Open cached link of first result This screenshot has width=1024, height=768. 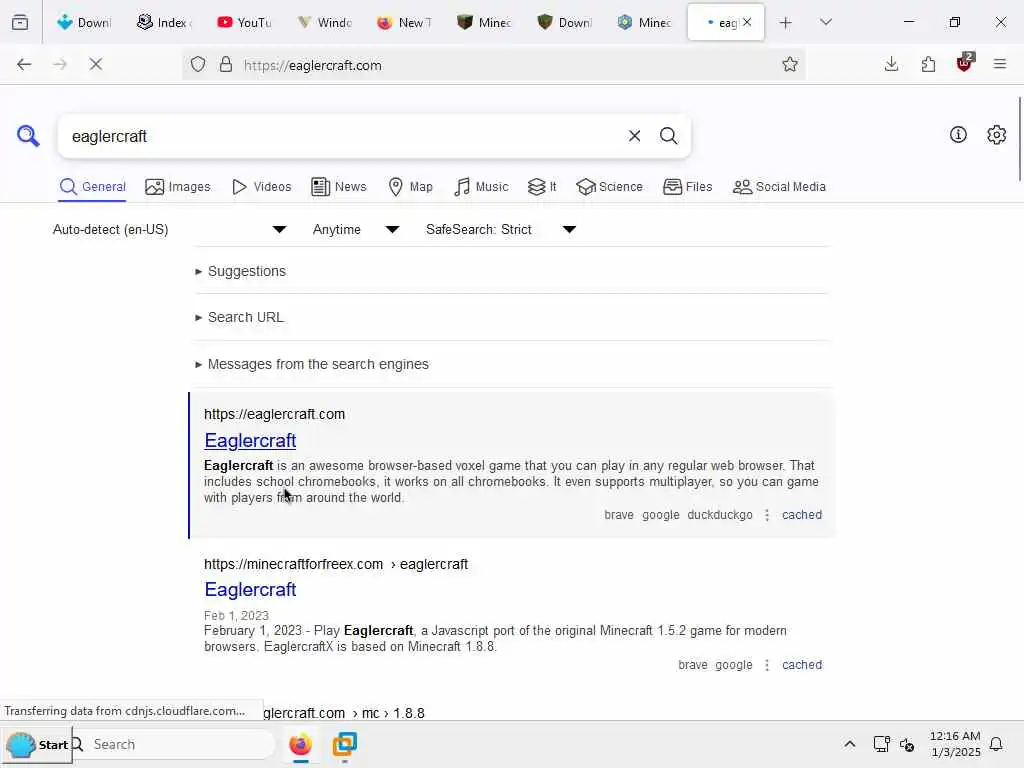point(802,515)
